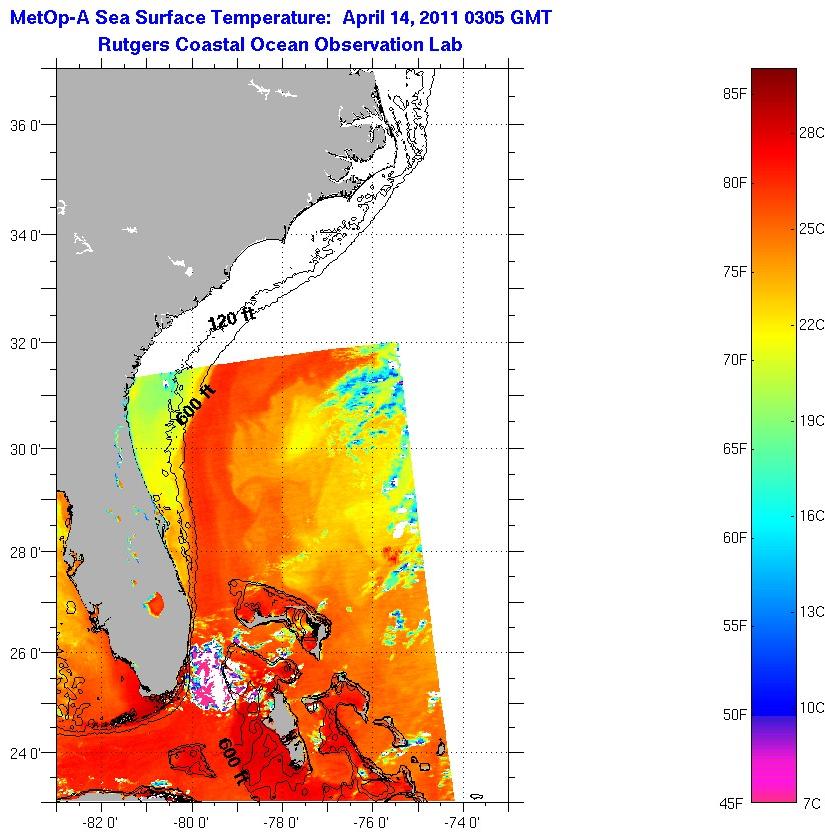
Task: Click the -74 0' longitude label
Action: [x=462, y=823]
